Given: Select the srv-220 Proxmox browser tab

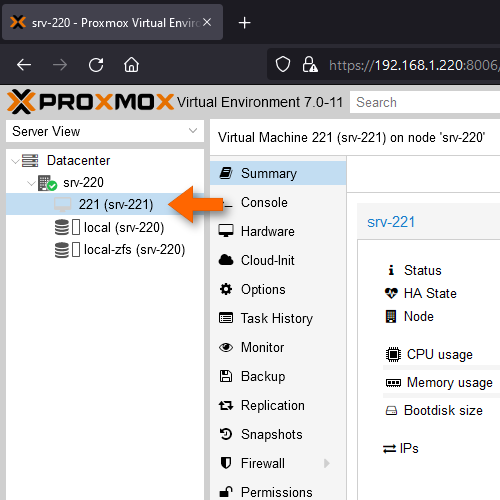Looking at the screenshot, I should tap(112, 23).
